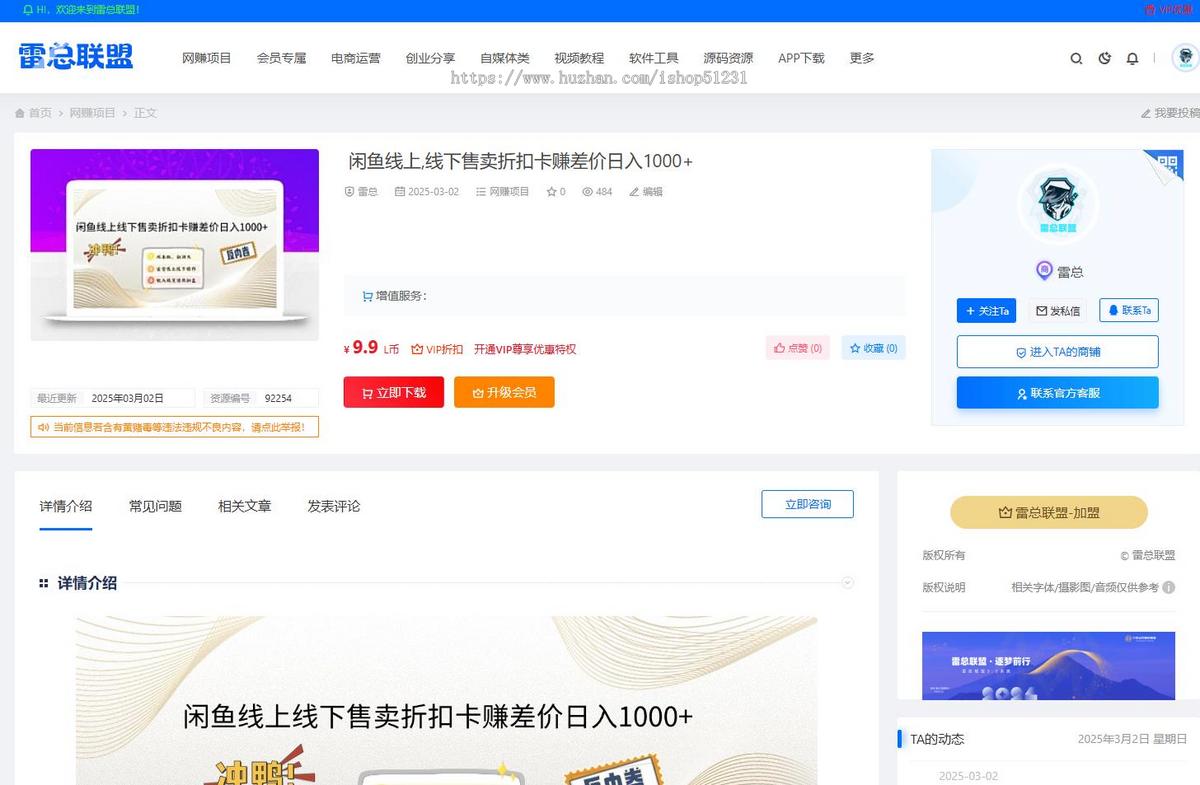The image size is (1200, 785).
Task: Click the TA的动态 heading
Action: [937, 739]
